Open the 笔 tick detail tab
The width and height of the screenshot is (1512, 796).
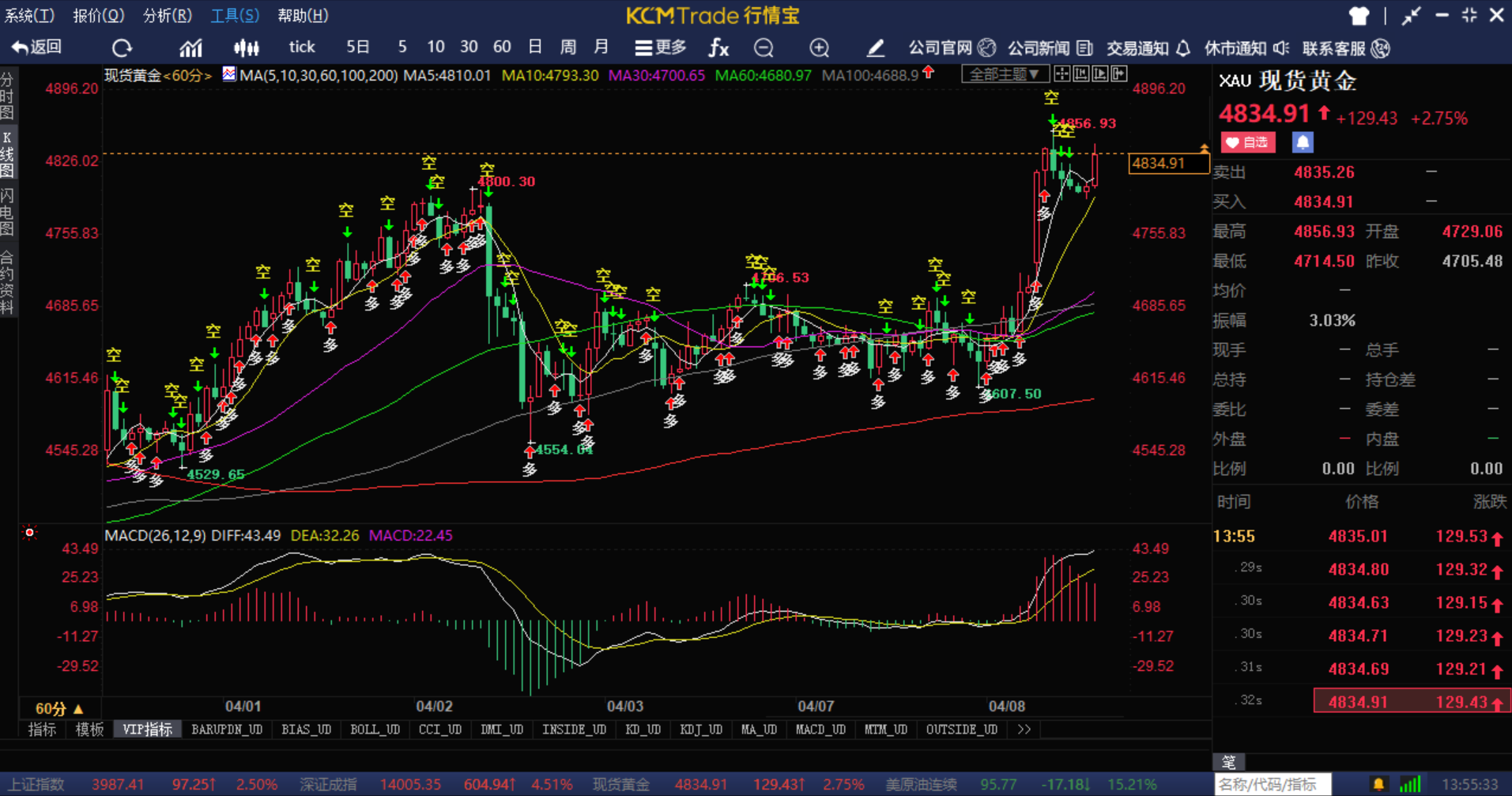(1229, 762)
